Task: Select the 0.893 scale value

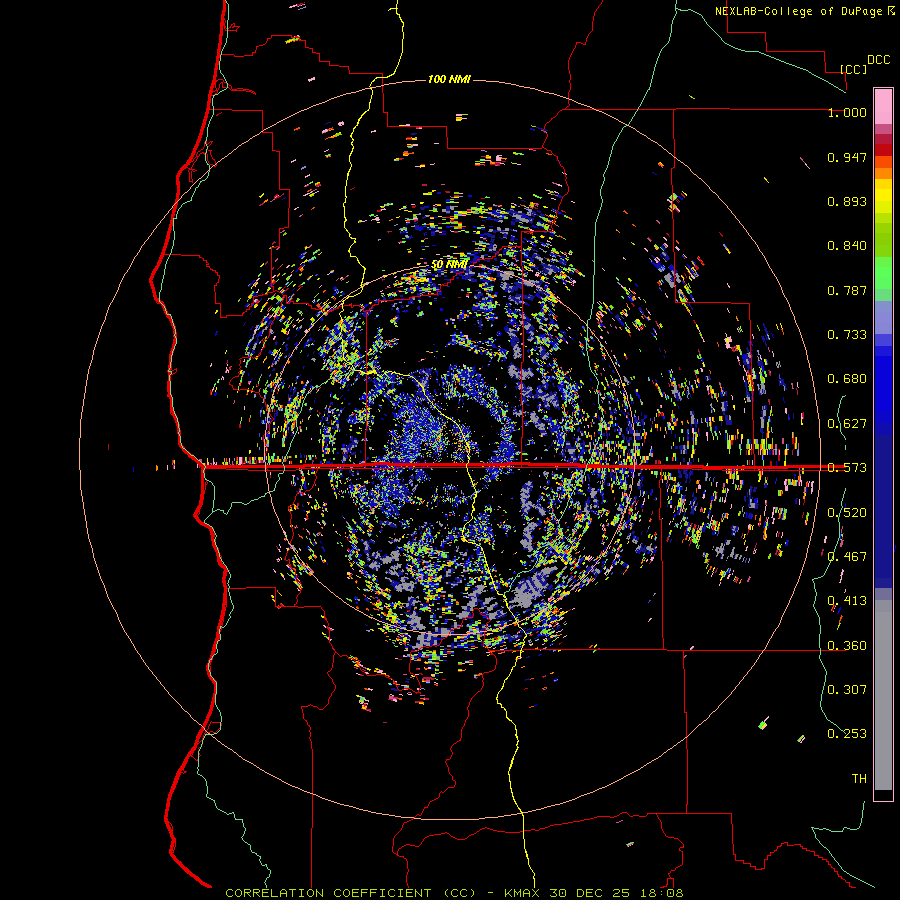Action: 847,201
